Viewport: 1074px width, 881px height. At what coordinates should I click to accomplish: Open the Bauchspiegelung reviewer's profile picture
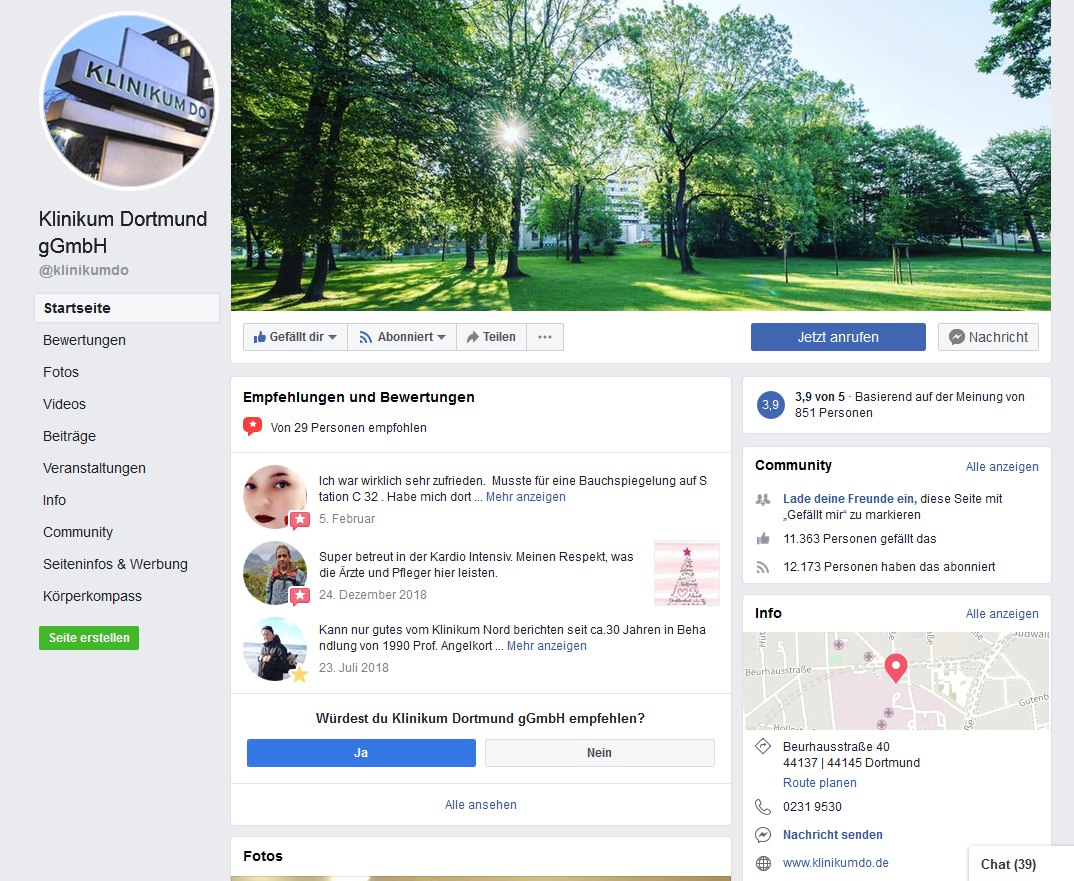tap(275, 497)
